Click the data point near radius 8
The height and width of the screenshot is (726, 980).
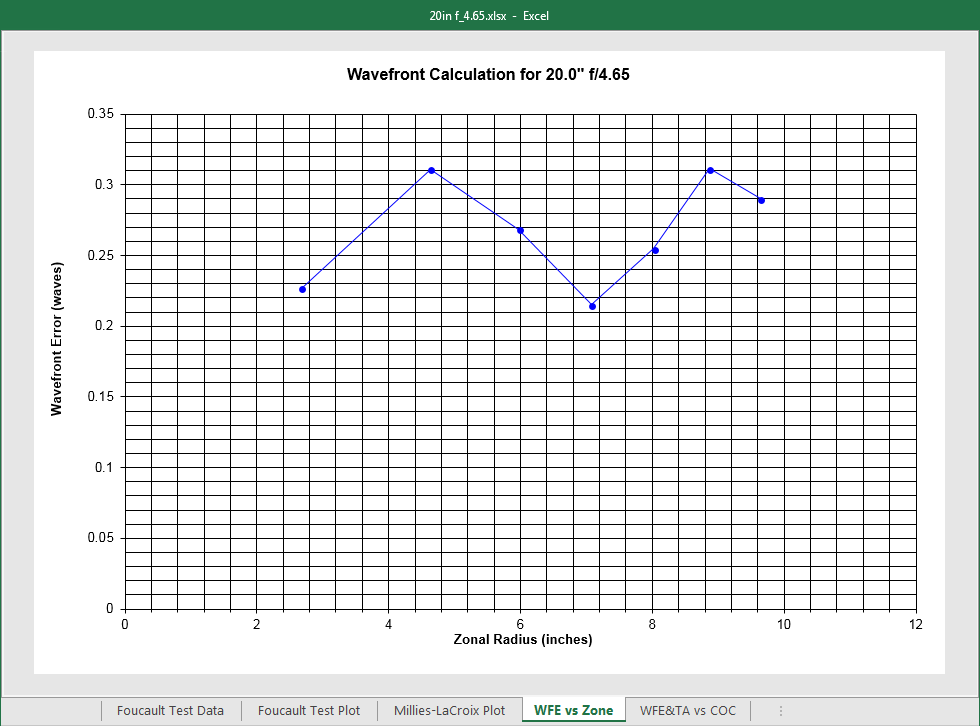(x=655, y=250)
